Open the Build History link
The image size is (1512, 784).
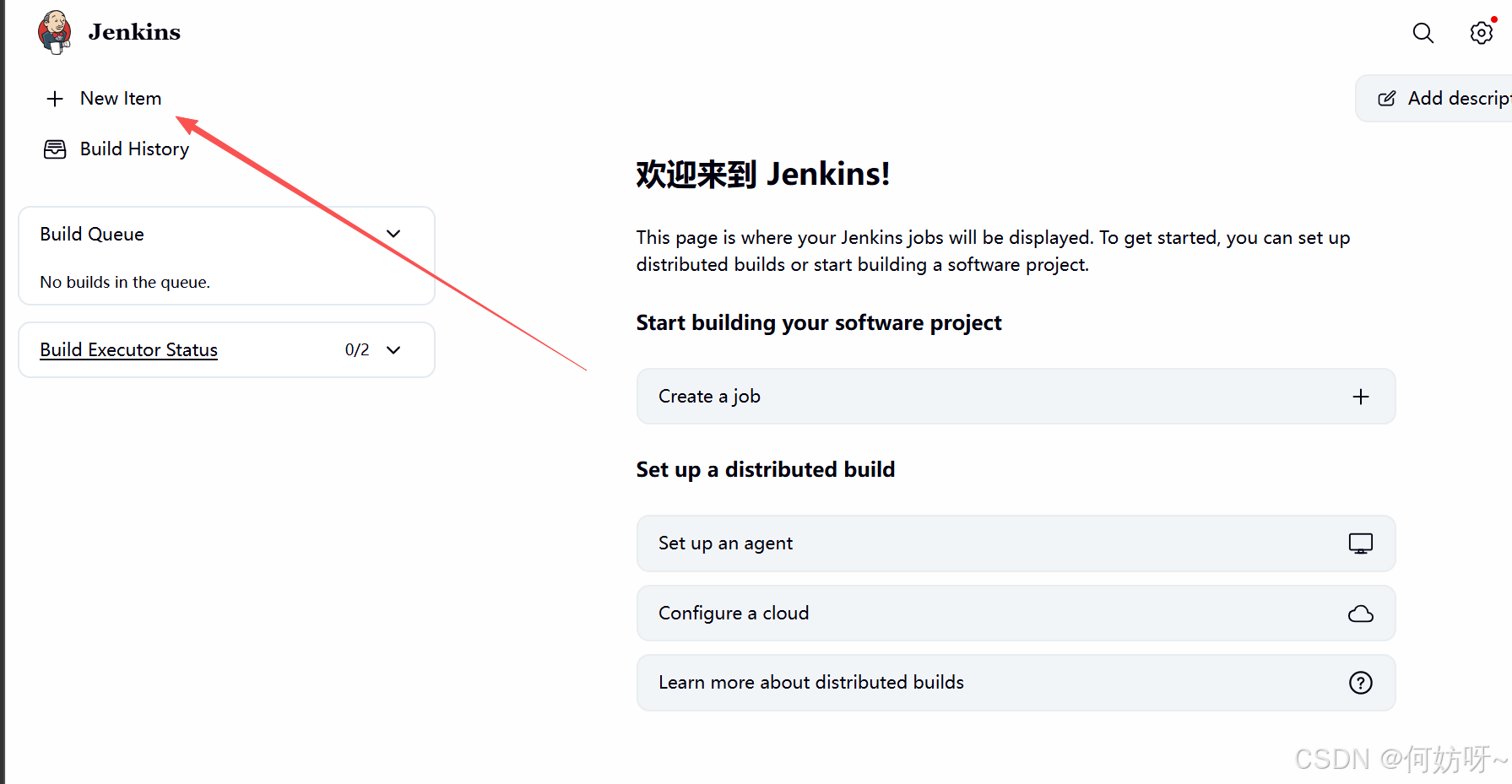pos(134,149)
